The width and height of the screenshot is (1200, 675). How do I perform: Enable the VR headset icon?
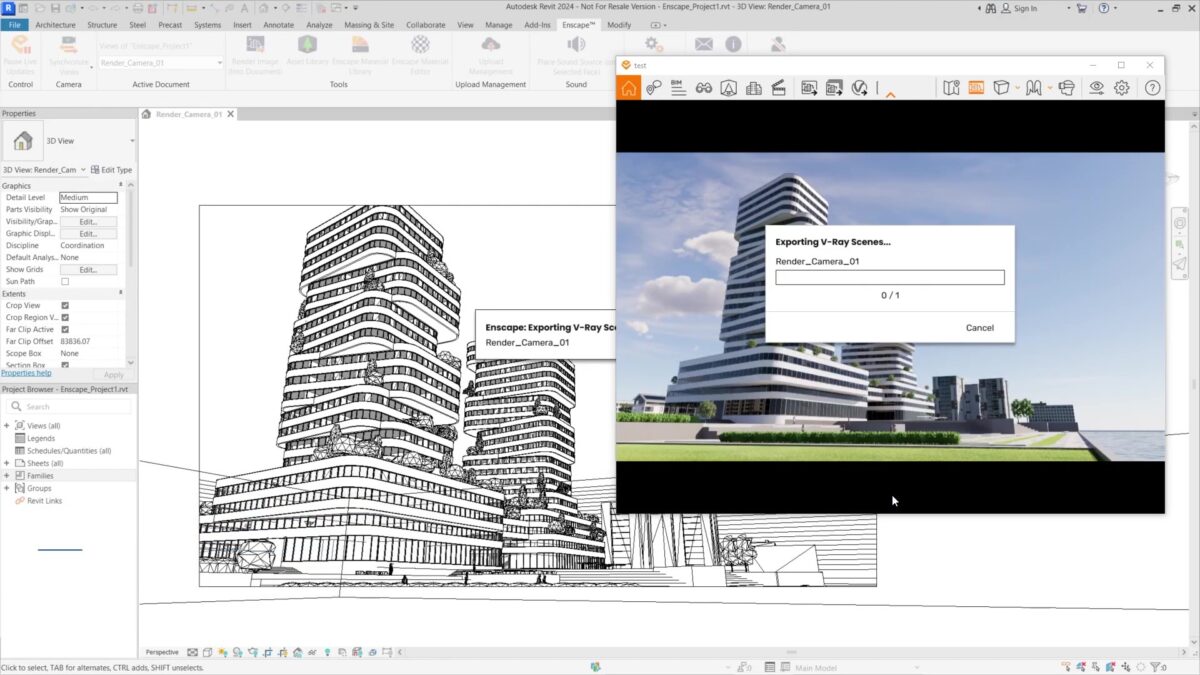1067,88
